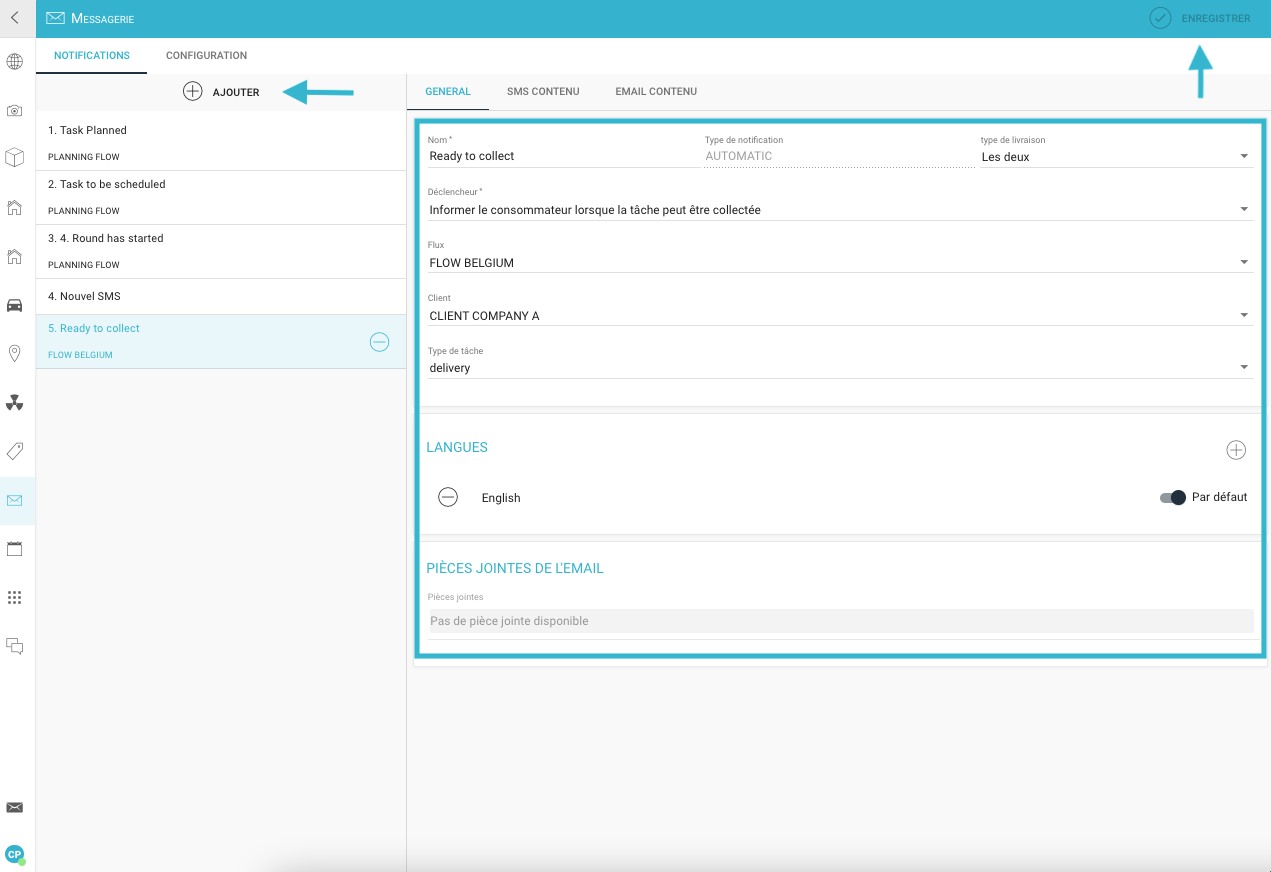The height and width of the screenshot is (872, 1271).
Task: Open the CP user avatar
Action: pyautogui.click(x=15, y=854)
